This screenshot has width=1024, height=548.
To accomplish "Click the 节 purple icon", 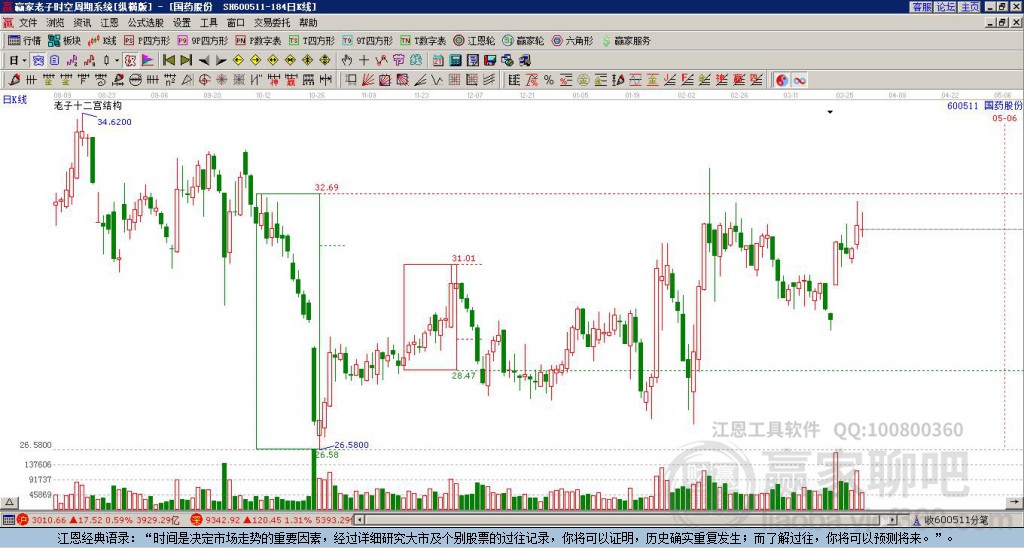I will (x=398, y=60).
